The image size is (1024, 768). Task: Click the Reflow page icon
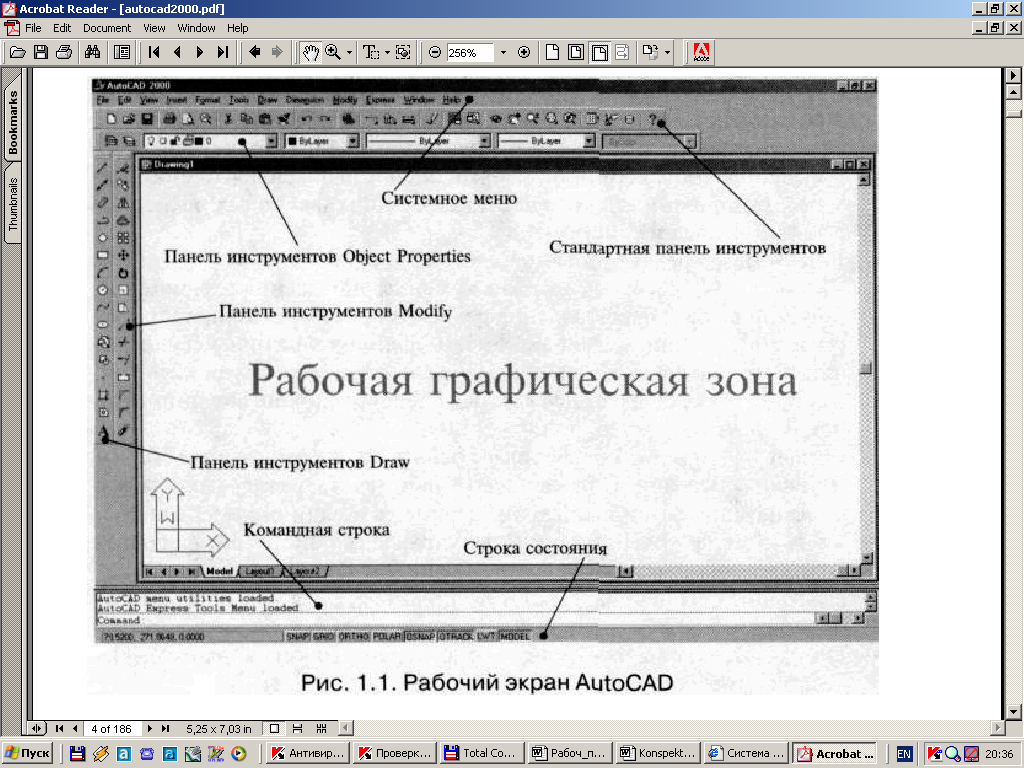tap(622, 52)
